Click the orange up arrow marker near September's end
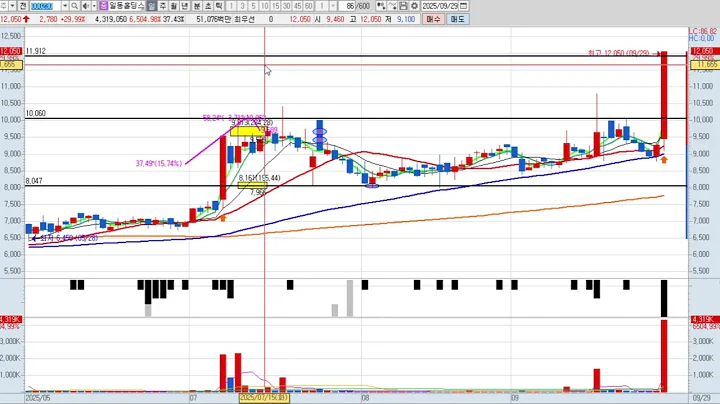Screen dimensions: 720x404 click(x=664, y=159)
